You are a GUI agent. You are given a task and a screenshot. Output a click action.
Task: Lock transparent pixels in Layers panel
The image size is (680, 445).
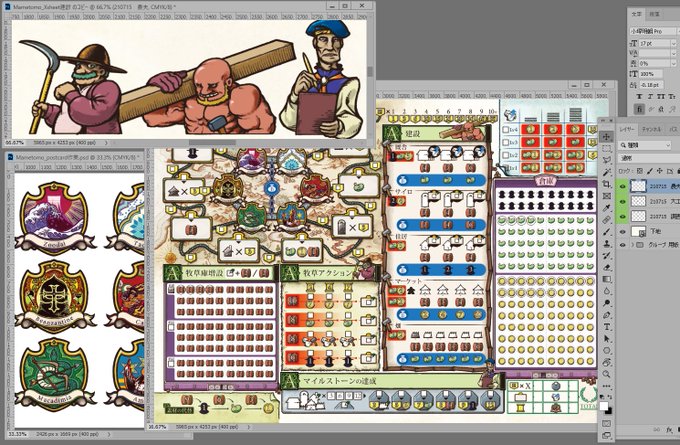[640, 171]
